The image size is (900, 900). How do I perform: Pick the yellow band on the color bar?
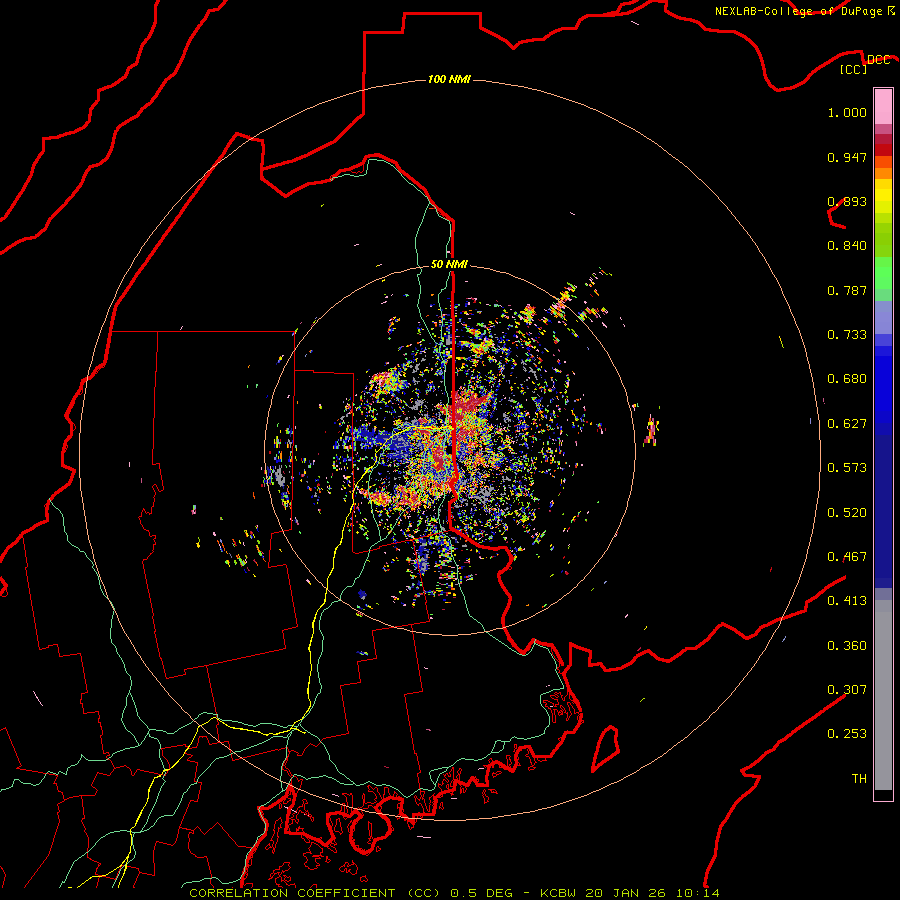tap(883, 196)
